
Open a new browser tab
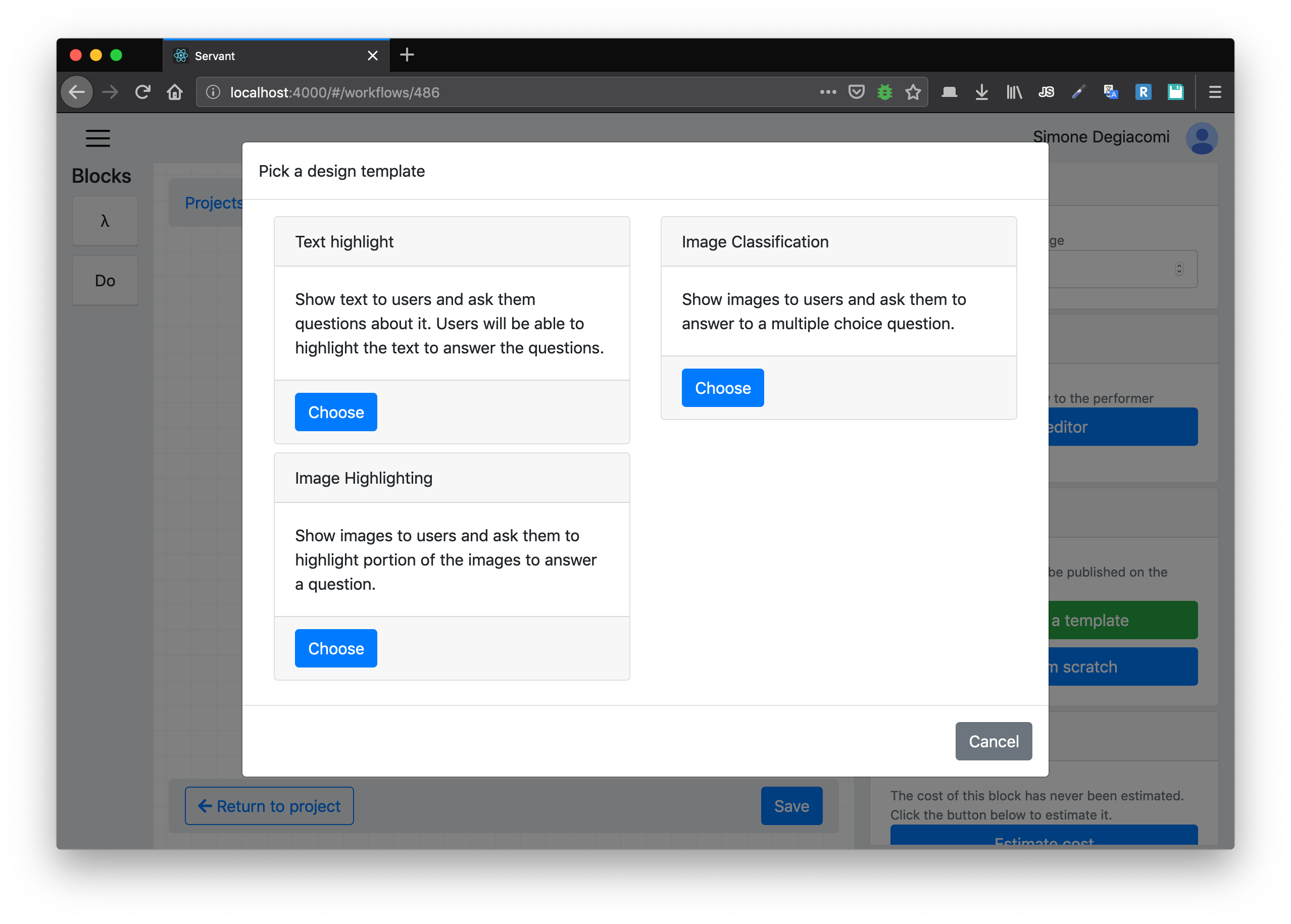(x=407, y=55)
